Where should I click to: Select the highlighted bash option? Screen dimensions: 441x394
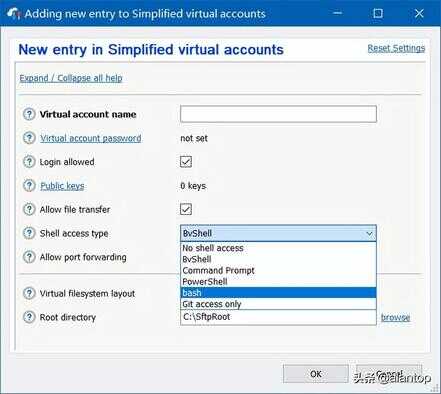[278, 293]
